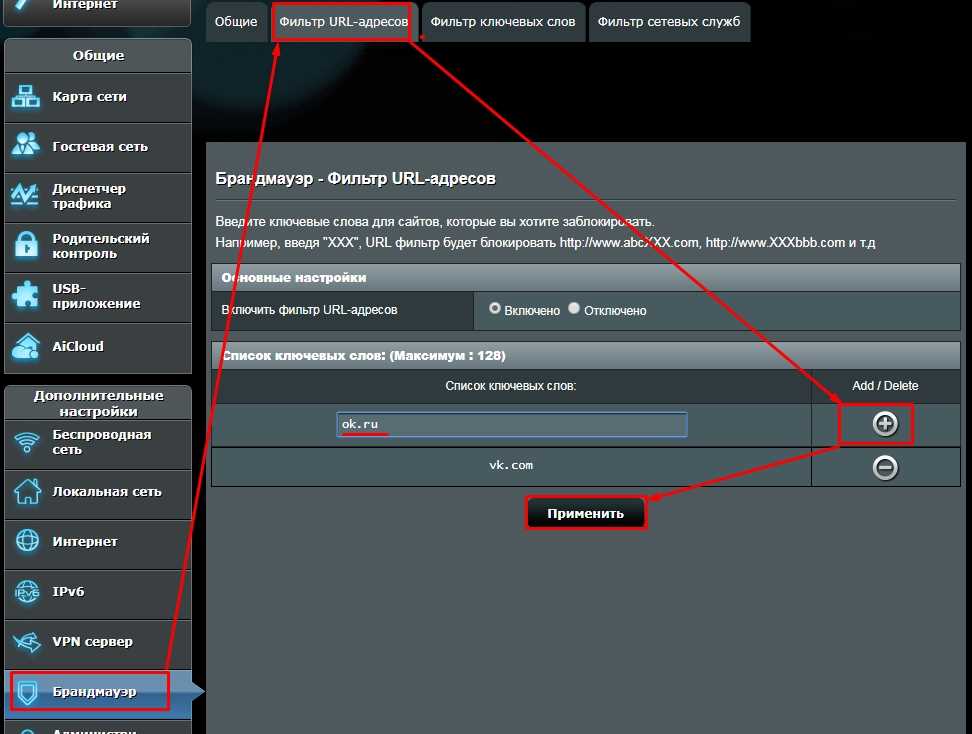Switch to Фильтр URL-адресов tab
Screen dimensions: 972x734
[343, 22]
